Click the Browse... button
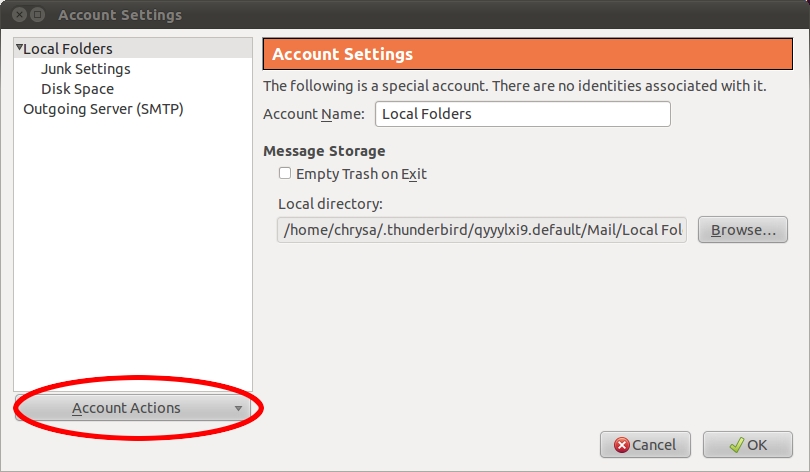Image resolution: width=810 pixels, height=472 pixels. pyautogui.click(x=743, y=230)
